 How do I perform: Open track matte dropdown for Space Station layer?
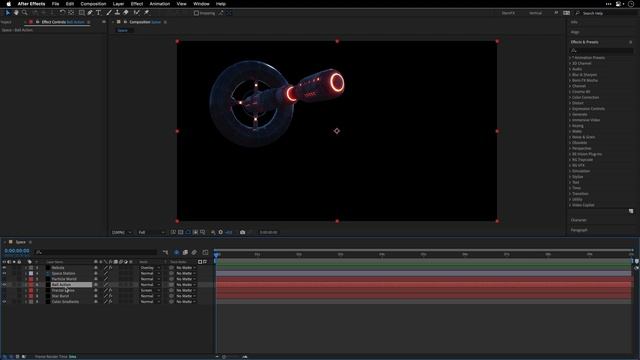click(186, 273)
